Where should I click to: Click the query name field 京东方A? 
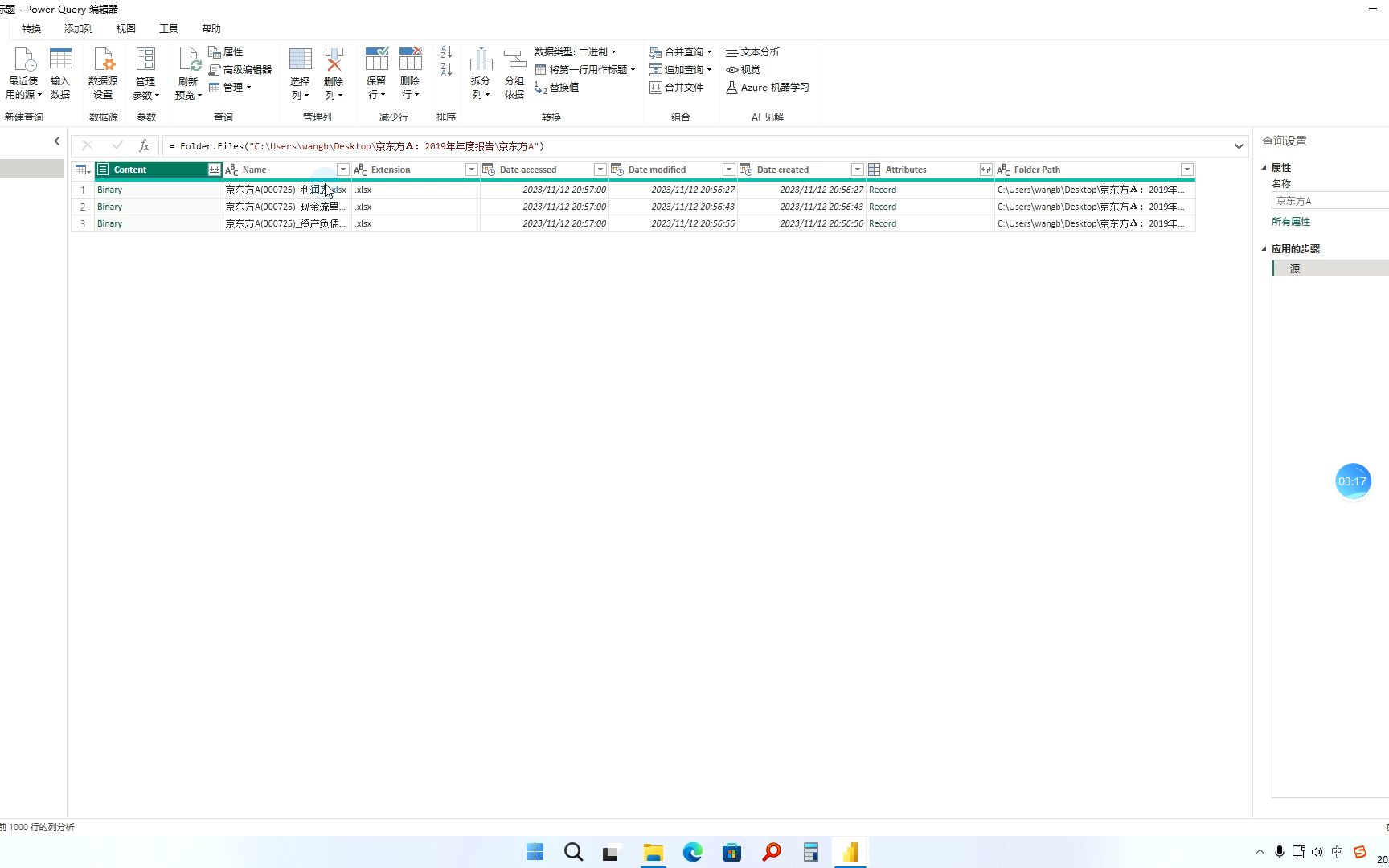pos(1330,201)
